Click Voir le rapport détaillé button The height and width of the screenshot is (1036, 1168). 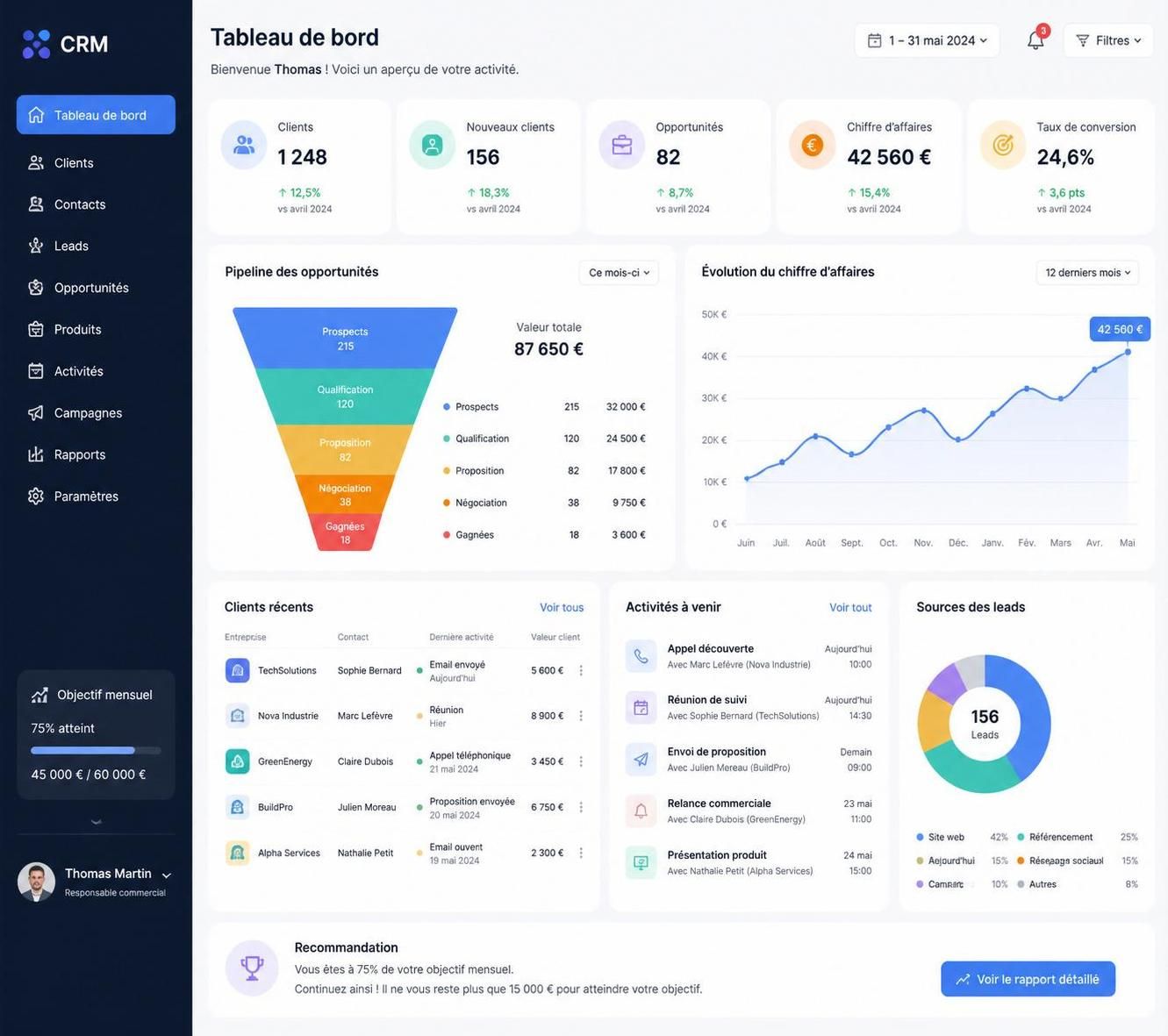[1028, 979]
